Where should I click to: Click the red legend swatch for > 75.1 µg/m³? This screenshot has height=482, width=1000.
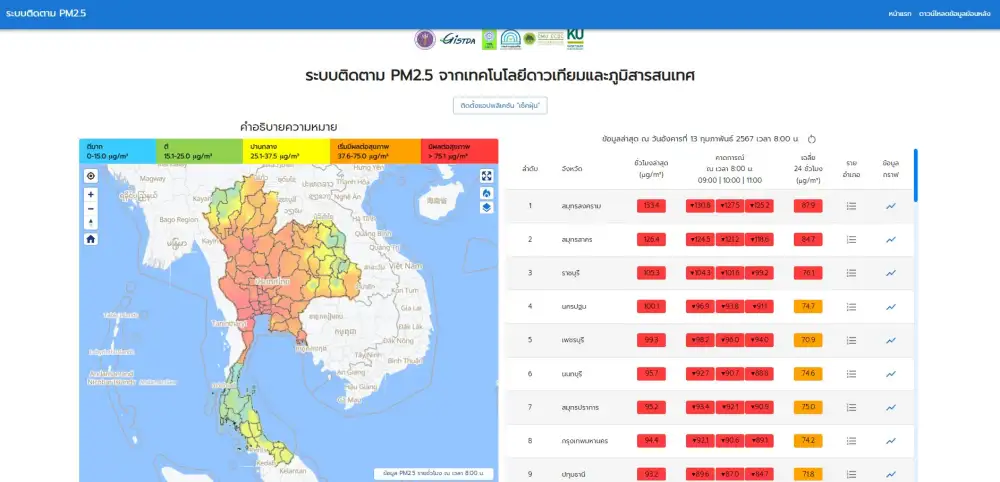point(459,151)
